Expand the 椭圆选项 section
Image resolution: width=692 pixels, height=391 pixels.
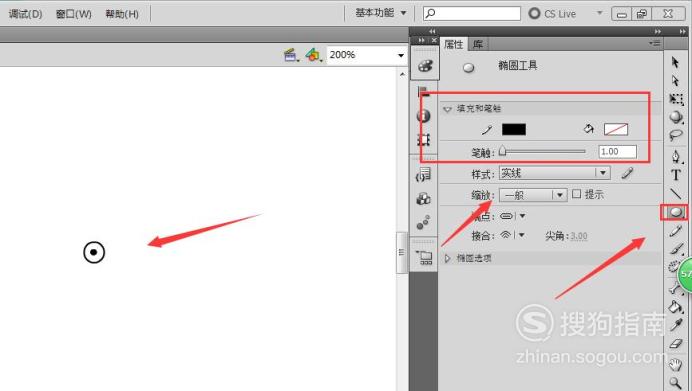(x=447, y=258)
